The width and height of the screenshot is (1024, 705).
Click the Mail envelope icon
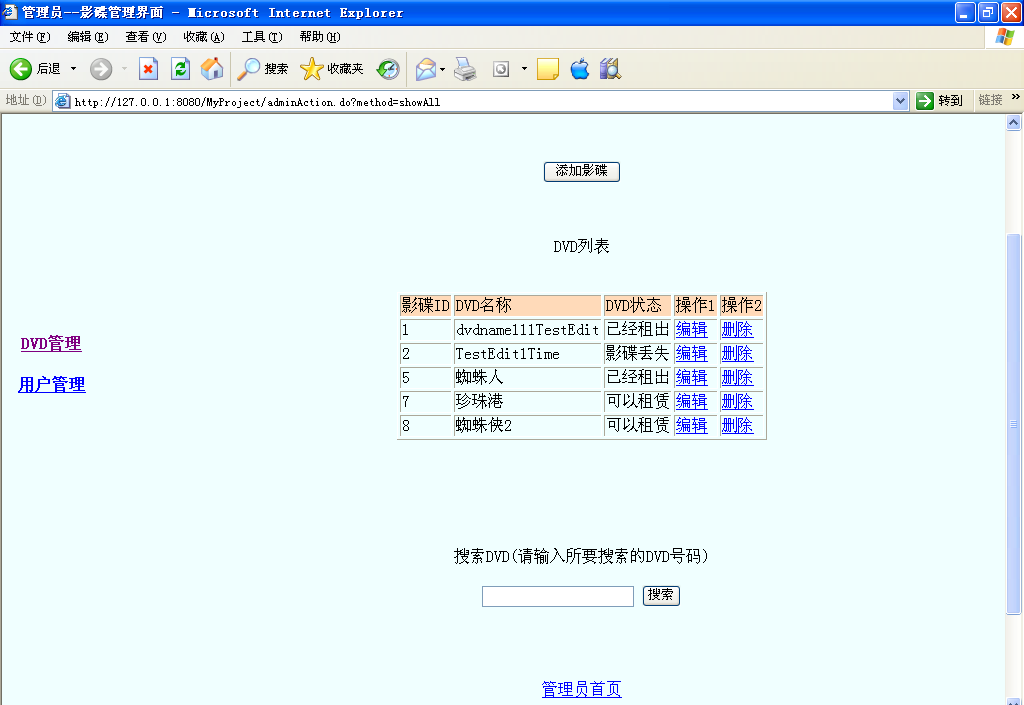pos(426,69)
